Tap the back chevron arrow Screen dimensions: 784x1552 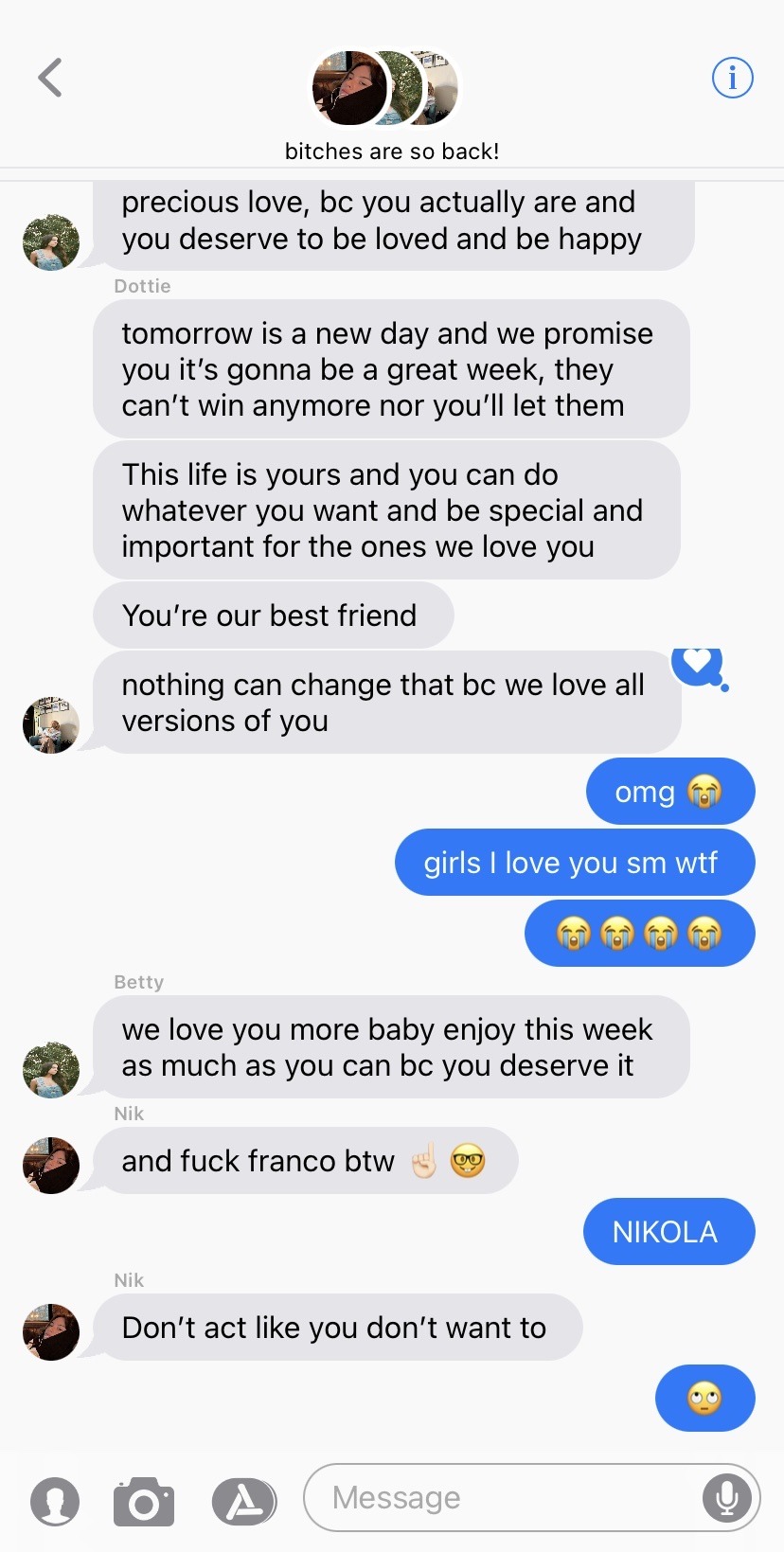[50, 78]
